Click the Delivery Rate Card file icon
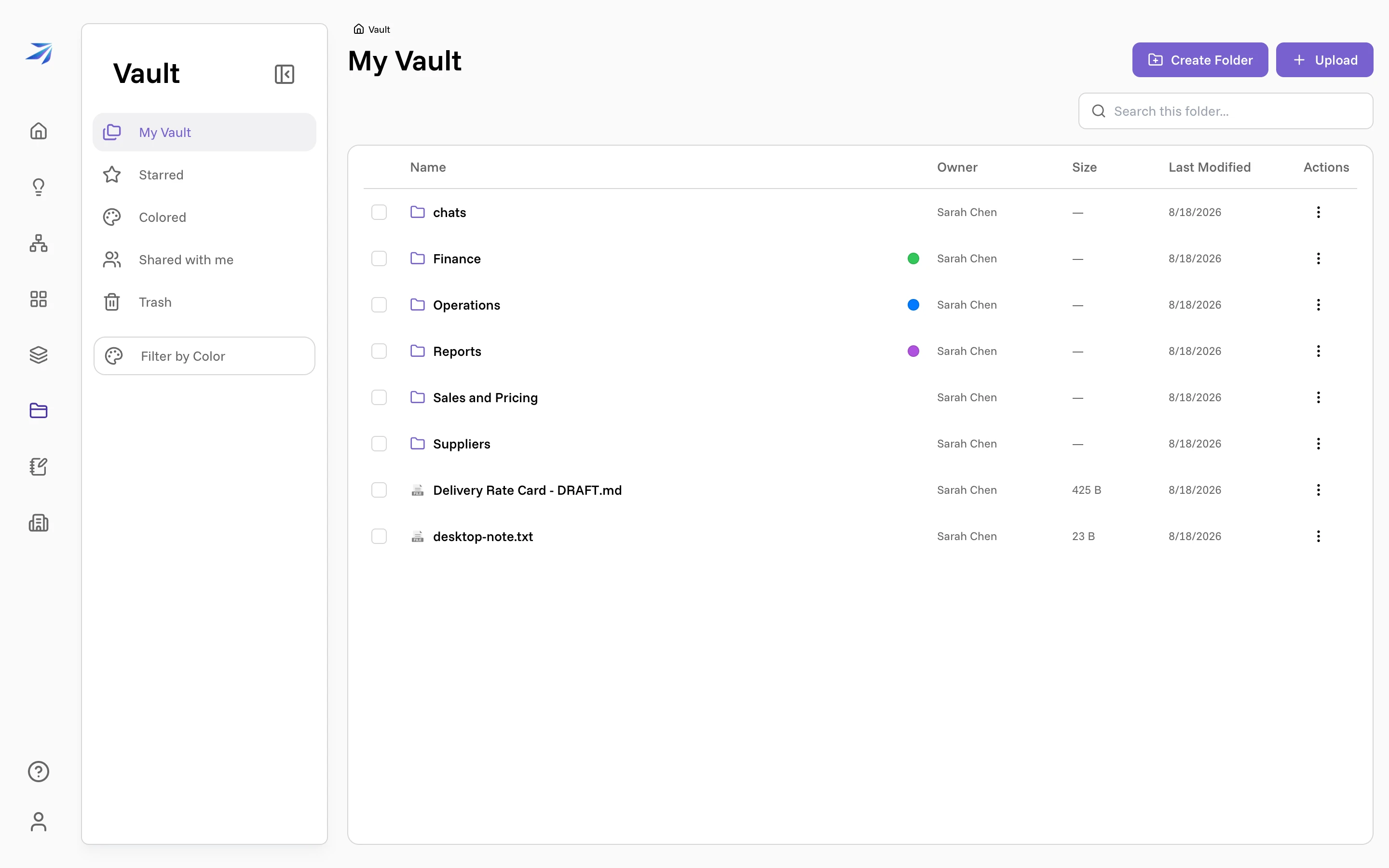Image resolution: width=1389 pixels, height=868 pixels. point(417,489)
